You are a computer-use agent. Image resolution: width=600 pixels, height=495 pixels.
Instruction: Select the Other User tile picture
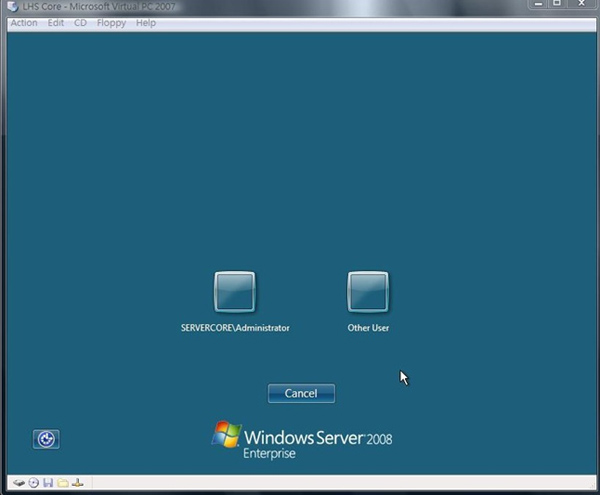pos(368,292)
